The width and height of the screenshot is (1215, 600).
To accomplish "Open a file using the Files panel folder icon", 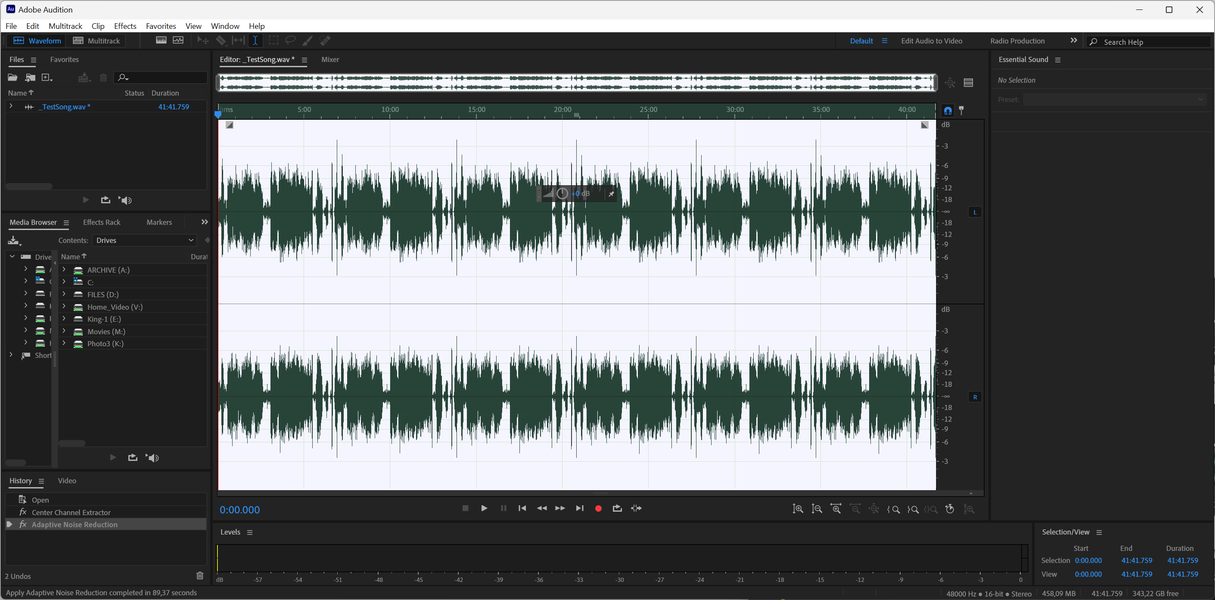I will point(13,77).
